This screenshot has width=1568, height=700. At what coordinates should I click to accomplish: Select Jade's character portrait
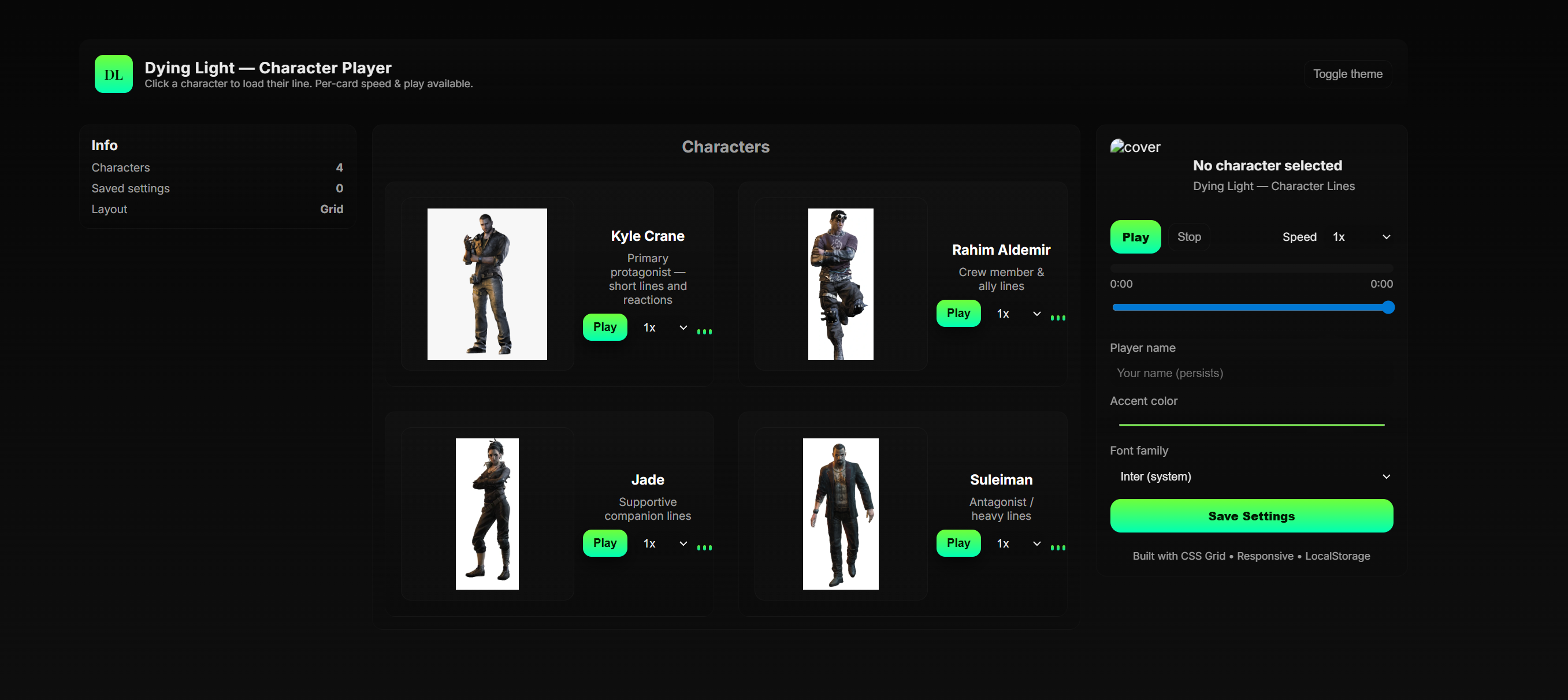pos(487,514)
